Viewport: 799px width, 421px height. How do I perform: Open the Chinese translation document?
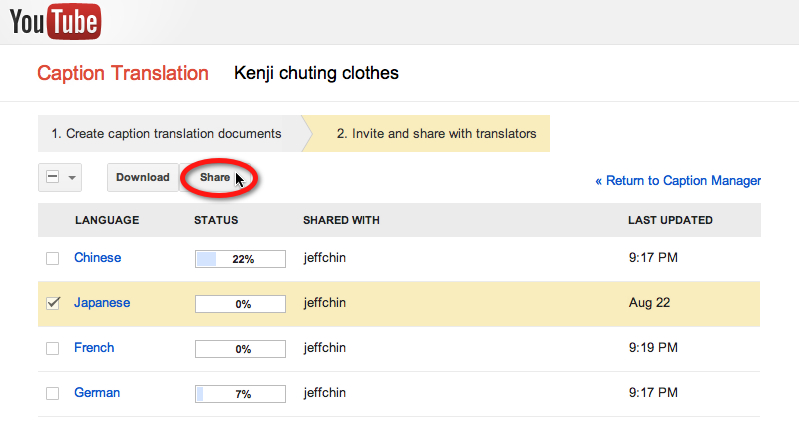coord(97,258)
